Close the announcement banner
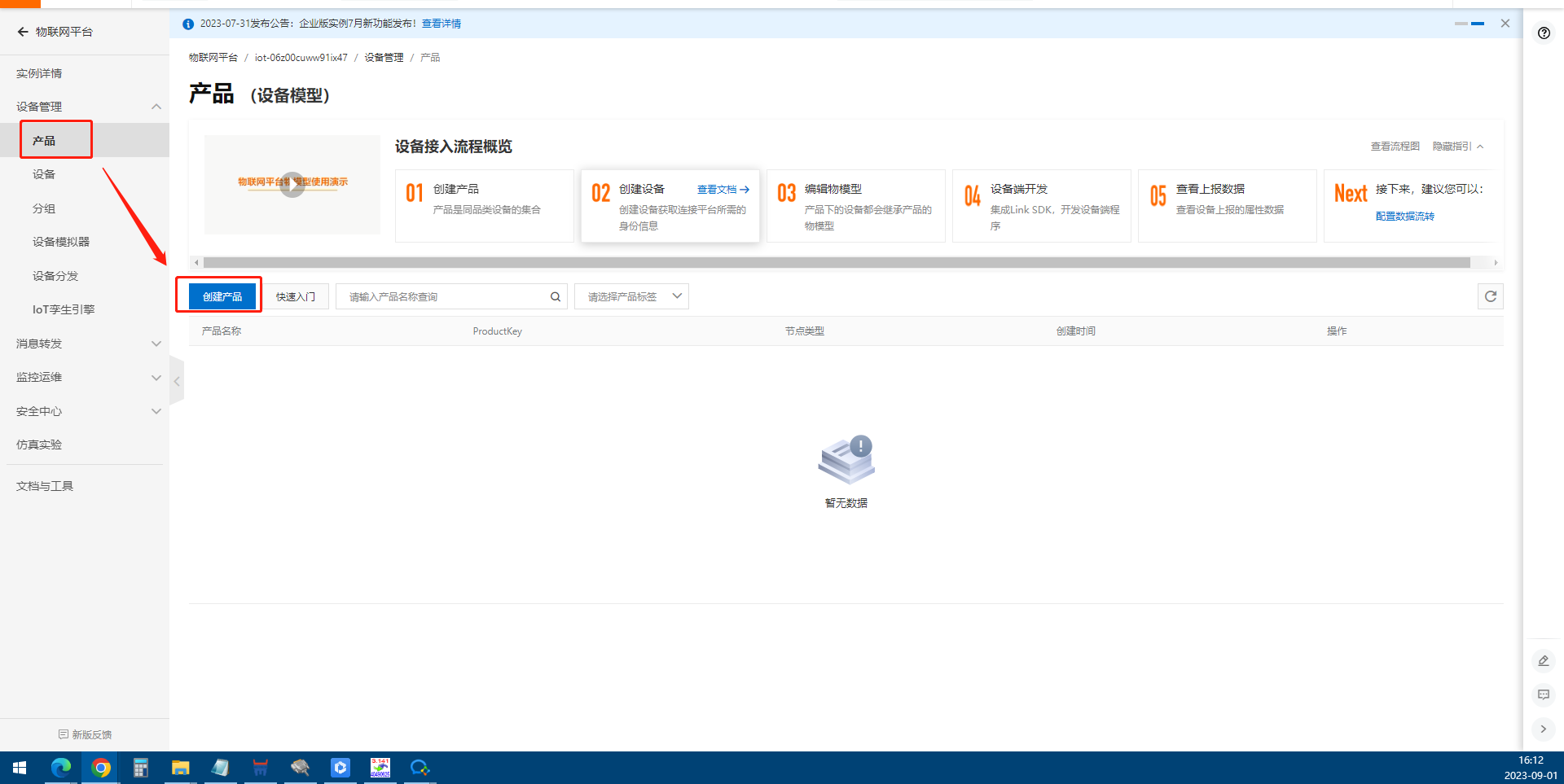This screenshot has width=1564, height=784. (1505, 24)
